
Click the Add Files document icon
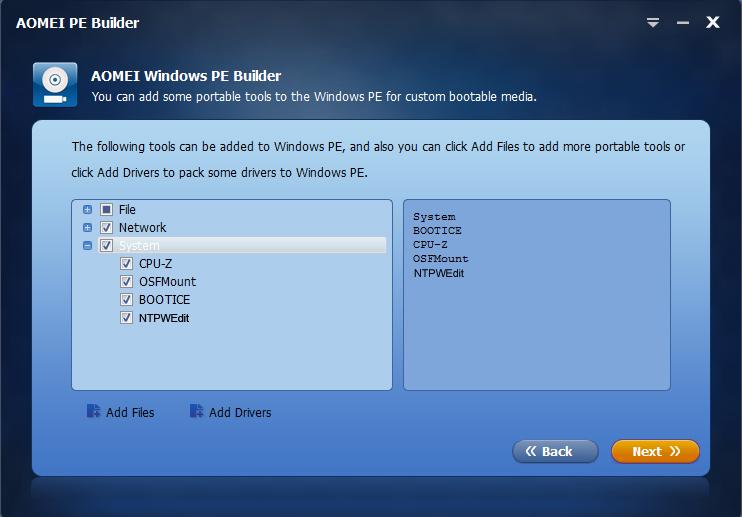coord(93,411)
